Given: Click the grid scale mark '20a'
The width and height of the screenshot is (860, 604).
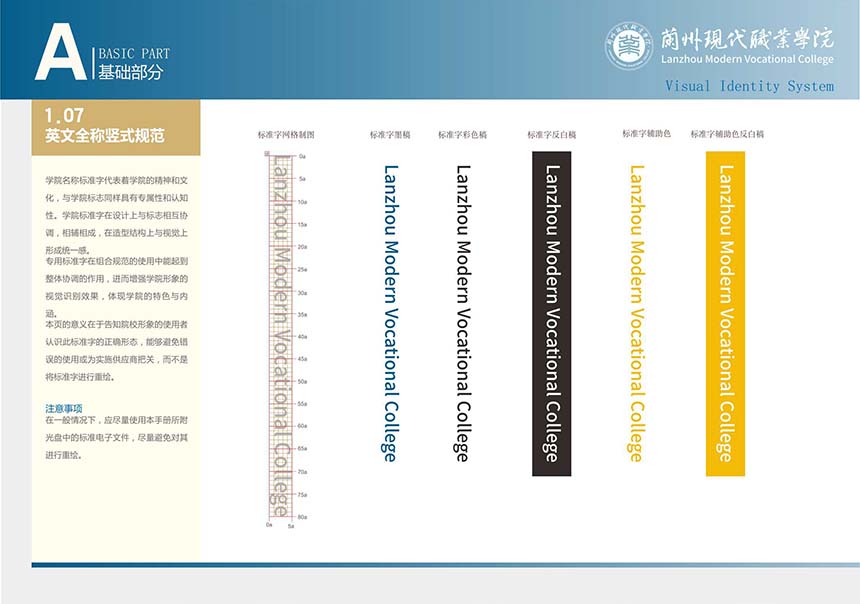Looking at the screenshot, I should tap(303, 247).
